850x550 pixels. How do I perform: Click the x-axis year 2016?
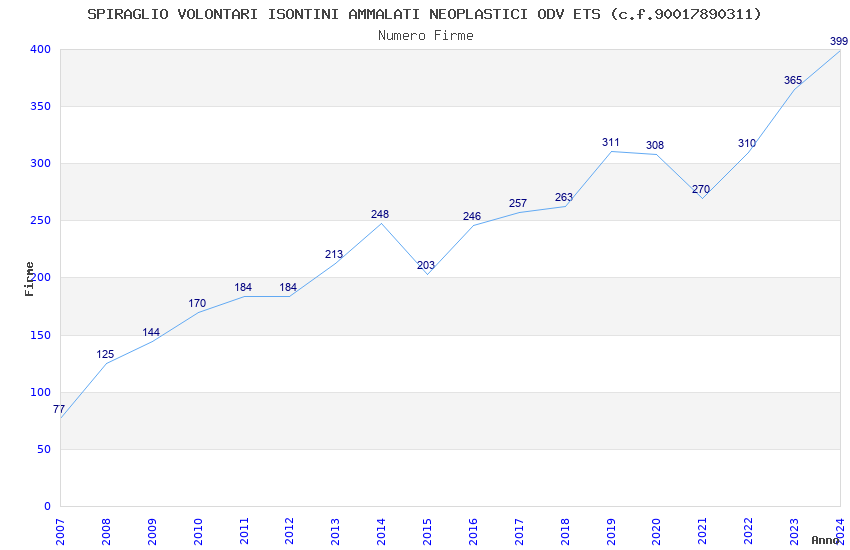[x=473, y=532]
